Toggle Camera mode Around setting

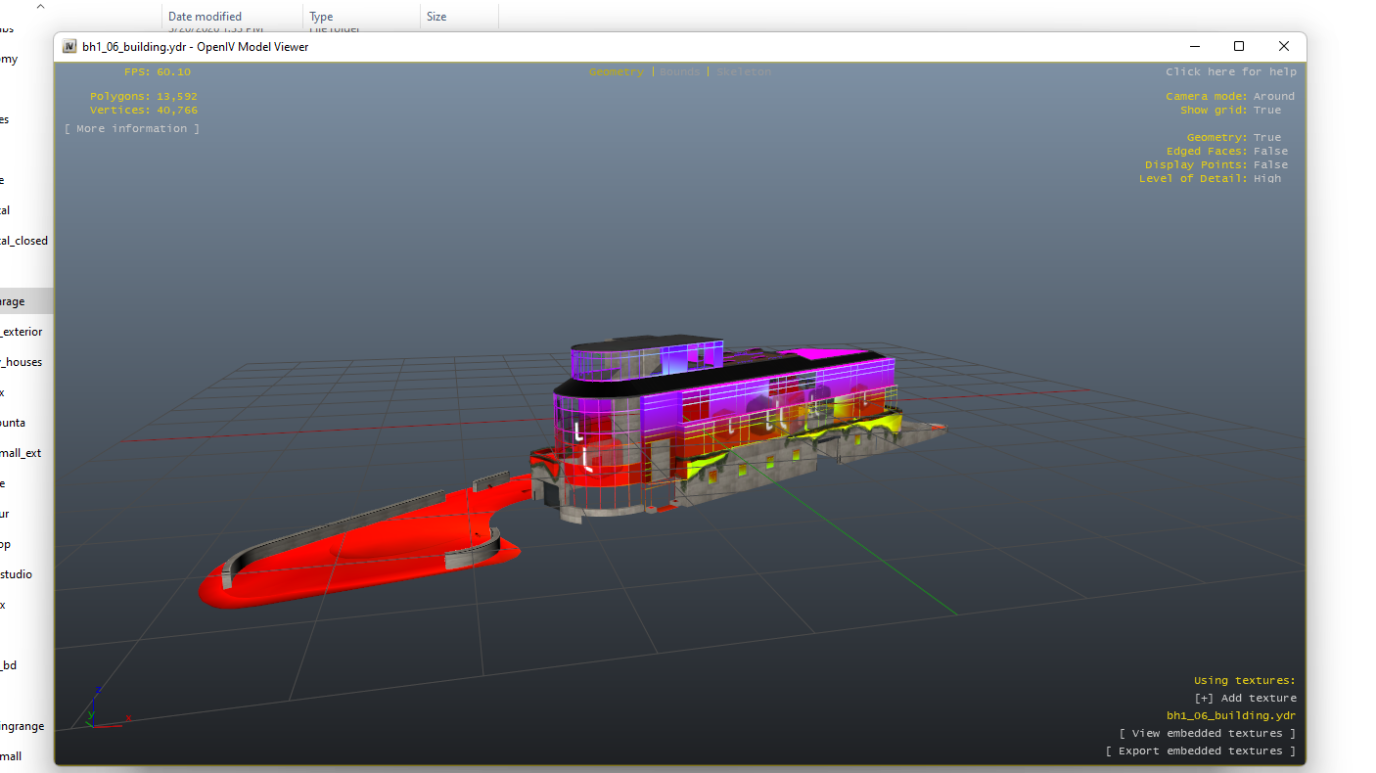(1230, 97)
